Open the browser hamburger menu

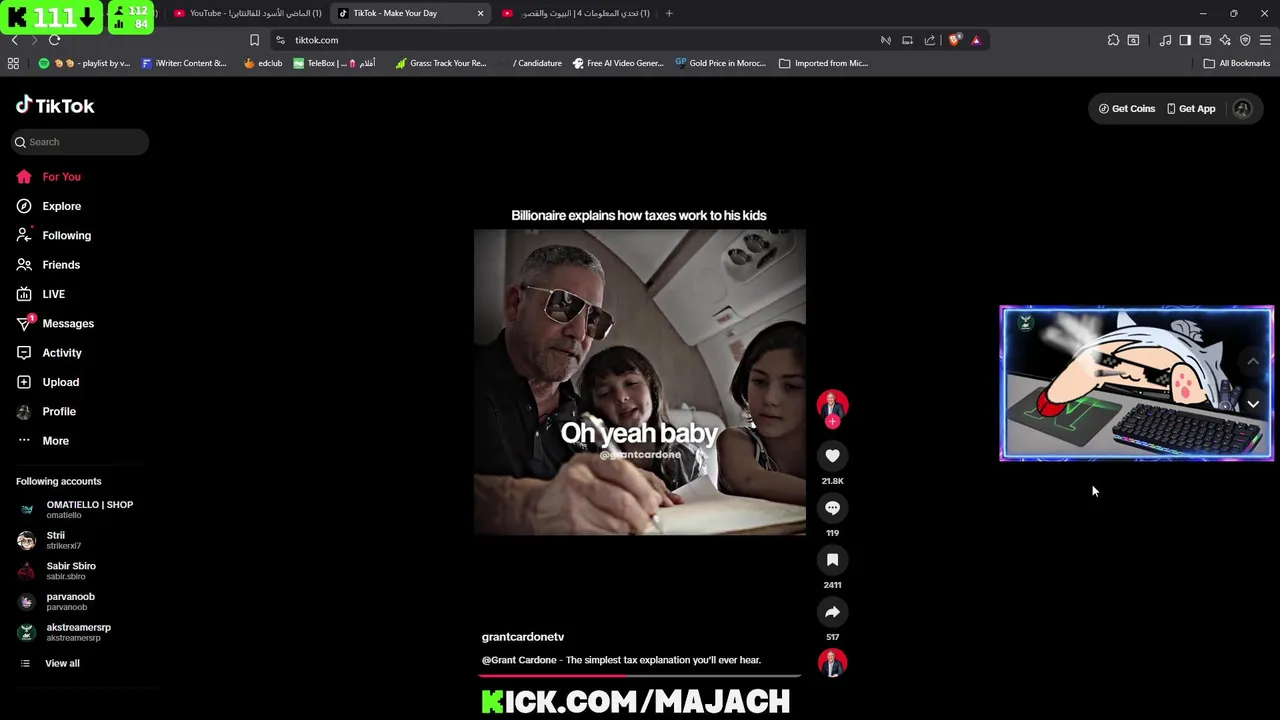(1265, 40)
